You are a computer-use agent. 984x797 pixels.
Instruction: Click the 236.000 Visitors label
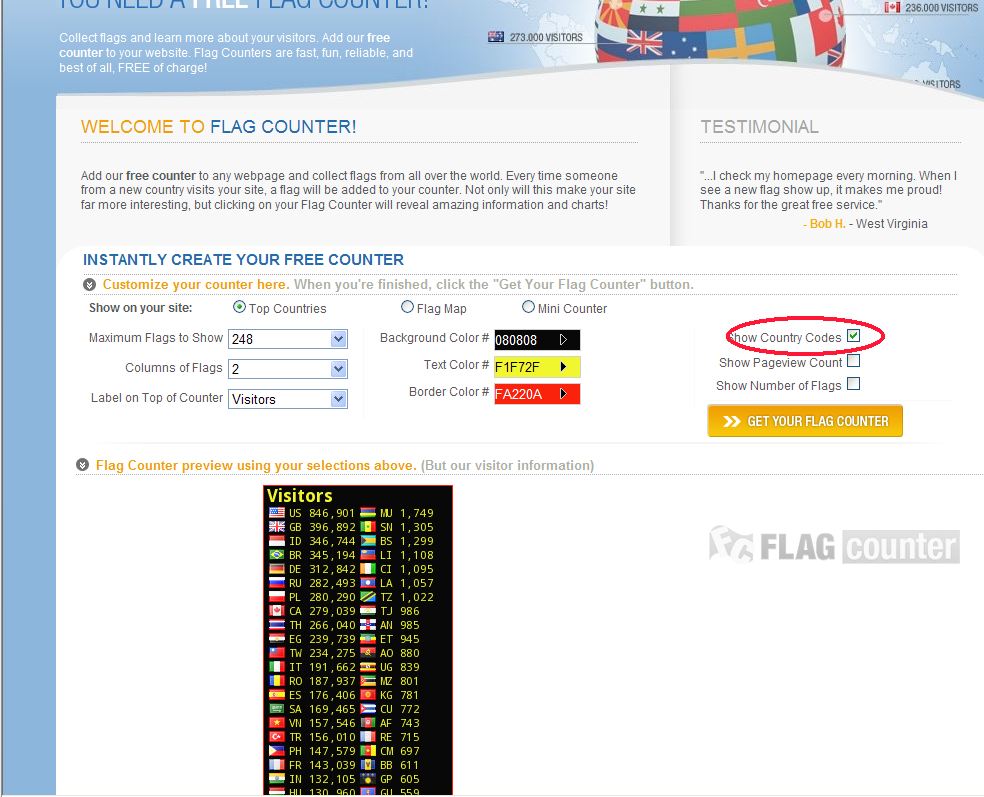point(941,8)
